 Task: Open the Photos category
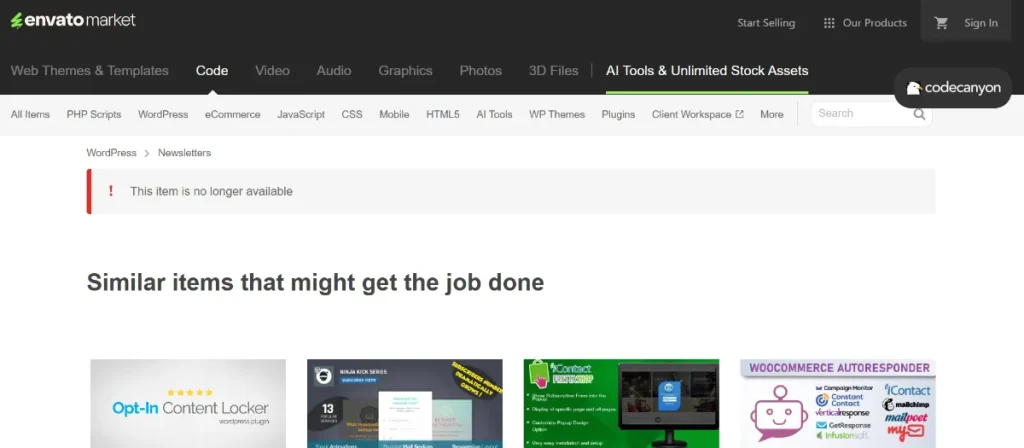[x=481, y=71]
